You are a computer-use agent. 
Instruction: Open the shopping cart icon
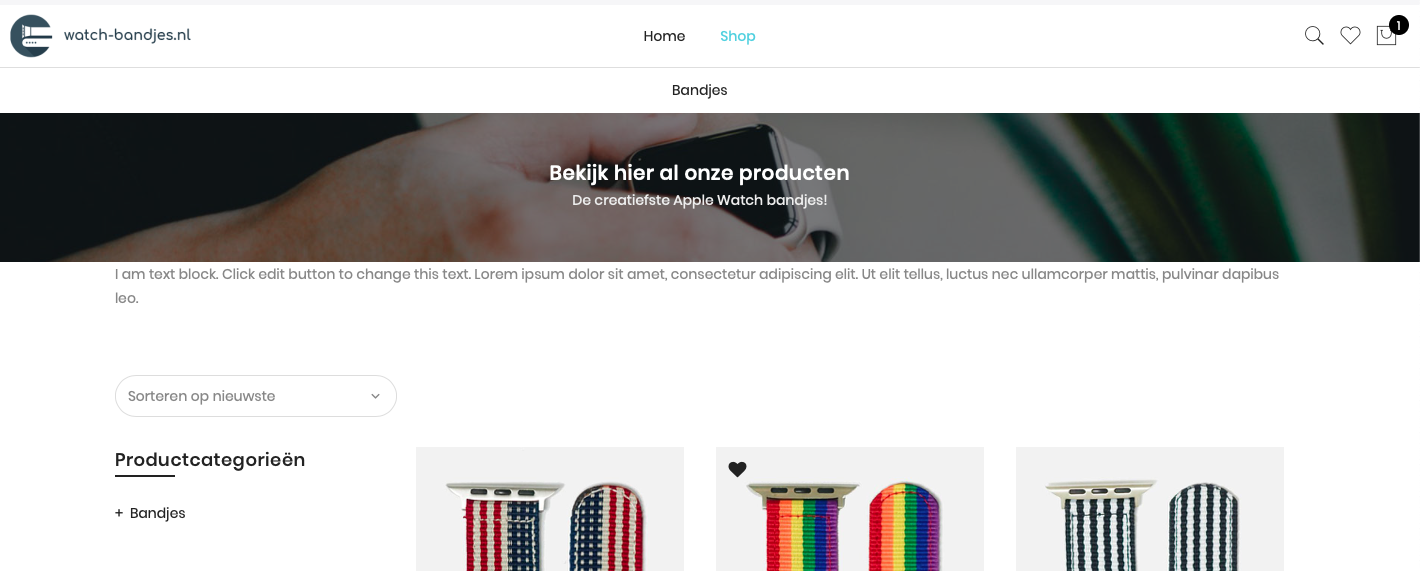(x=1386, y=36)
